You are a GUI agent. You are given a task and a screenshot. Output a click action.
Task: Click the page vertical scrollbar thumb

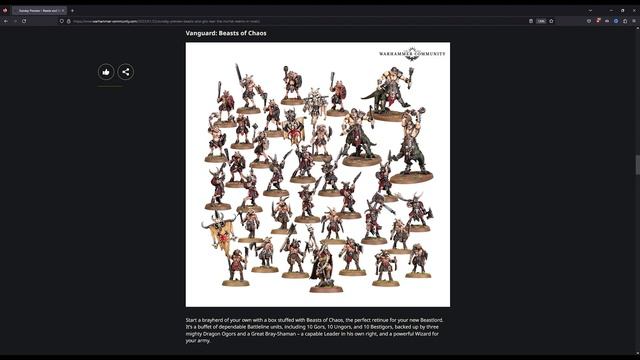(x=638, y=165)
